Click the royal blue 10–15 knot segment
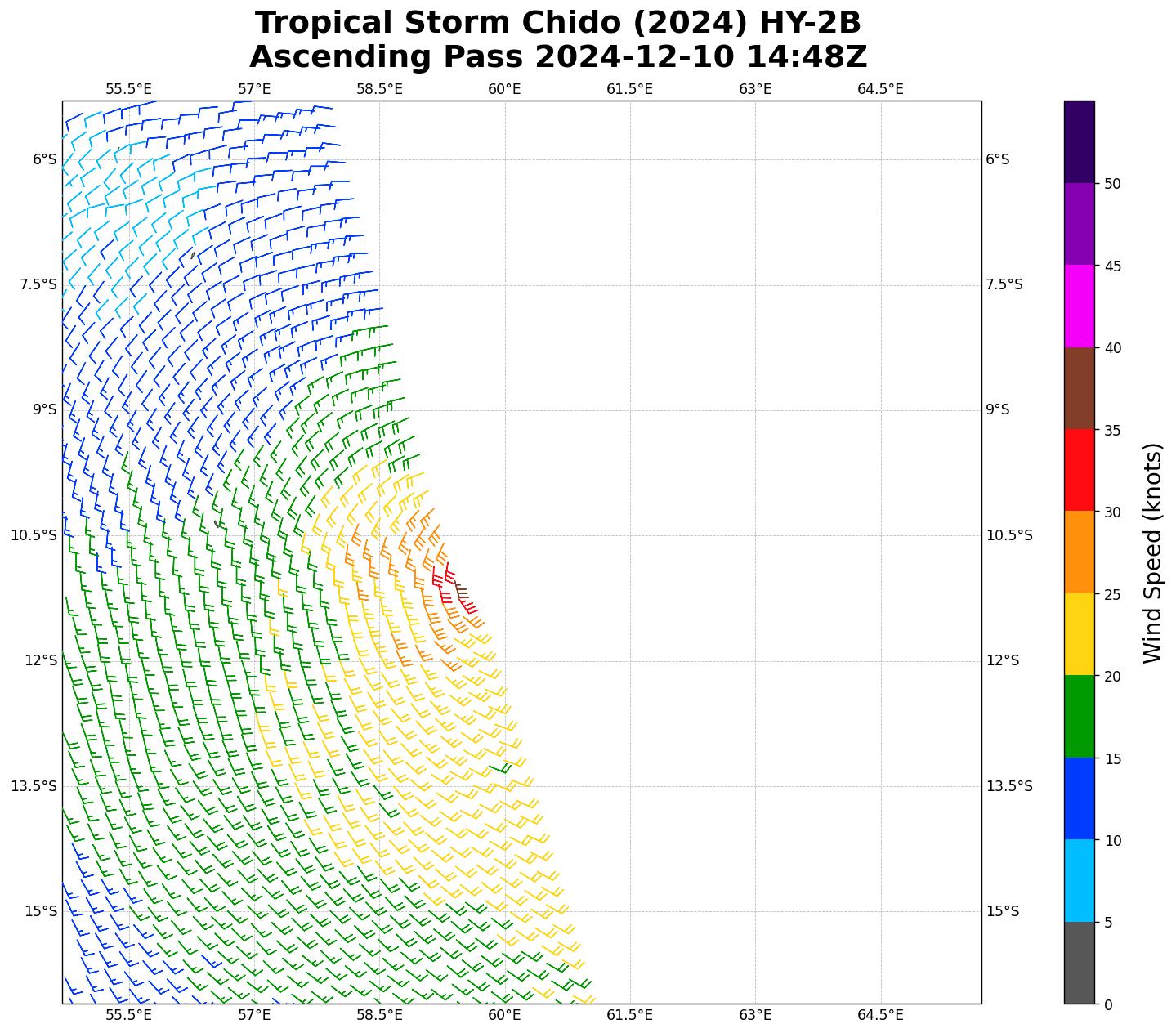1176x1033 pixels. click(1079, 798)
